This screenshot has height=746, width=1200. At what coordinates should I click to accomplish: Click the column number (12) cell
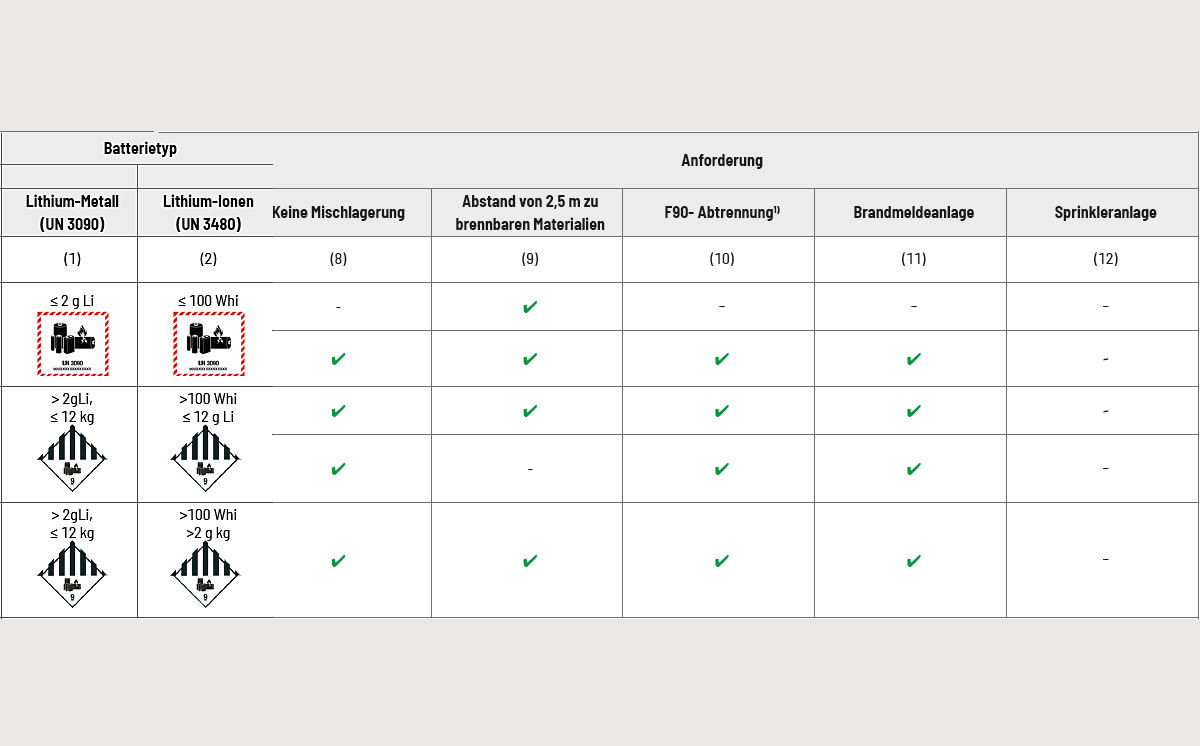(x=1105, y=259)
